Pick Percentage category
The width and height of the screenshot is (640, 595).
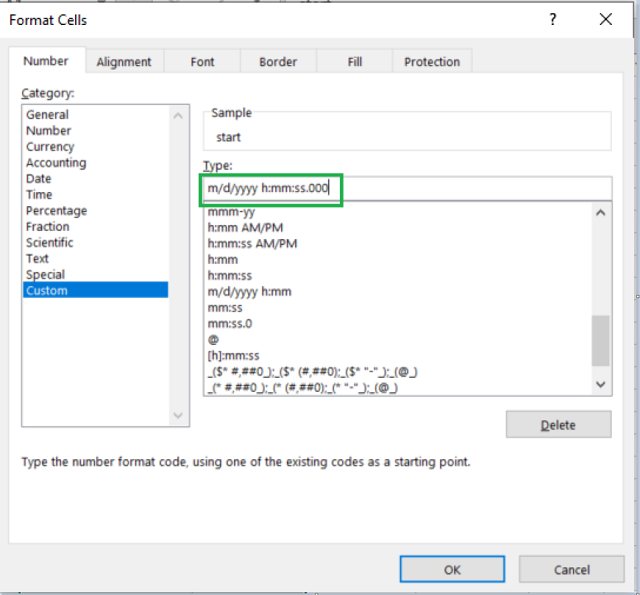(96, 211)
